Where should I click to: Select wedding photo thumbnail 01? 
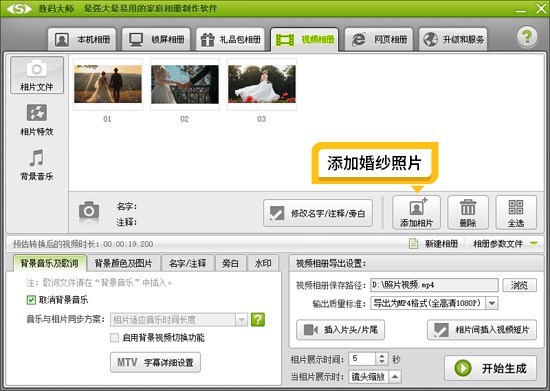(108, 84)
